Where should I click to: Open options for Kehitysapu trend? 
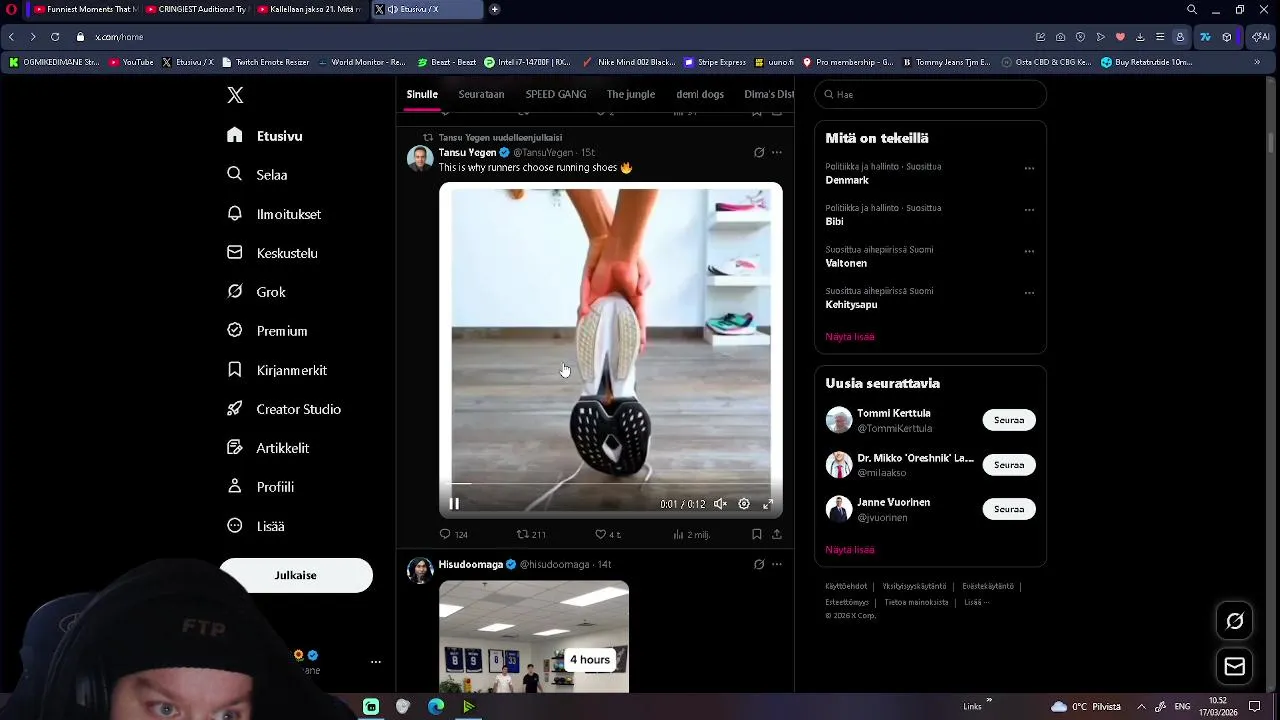point(1029,293)
